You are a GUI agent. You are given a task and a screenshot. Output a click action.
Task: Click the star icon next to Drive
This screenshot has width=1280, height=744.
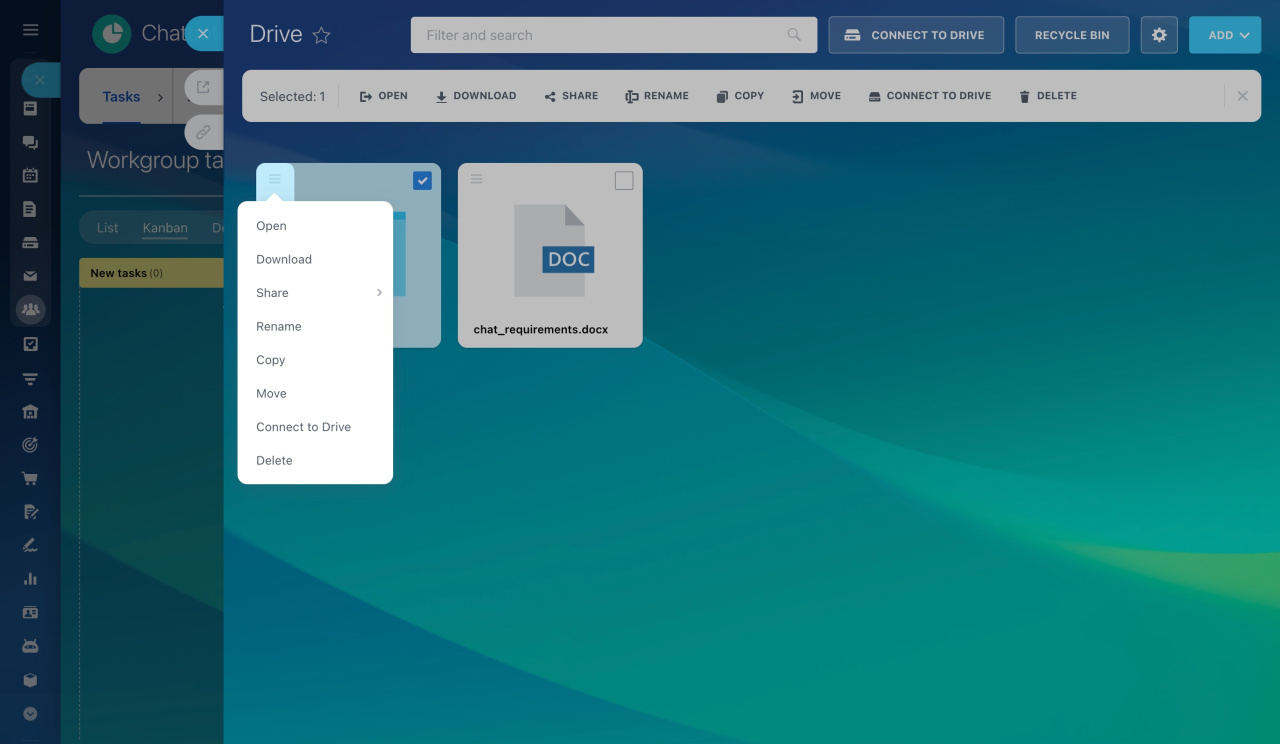tap(321, 36)
